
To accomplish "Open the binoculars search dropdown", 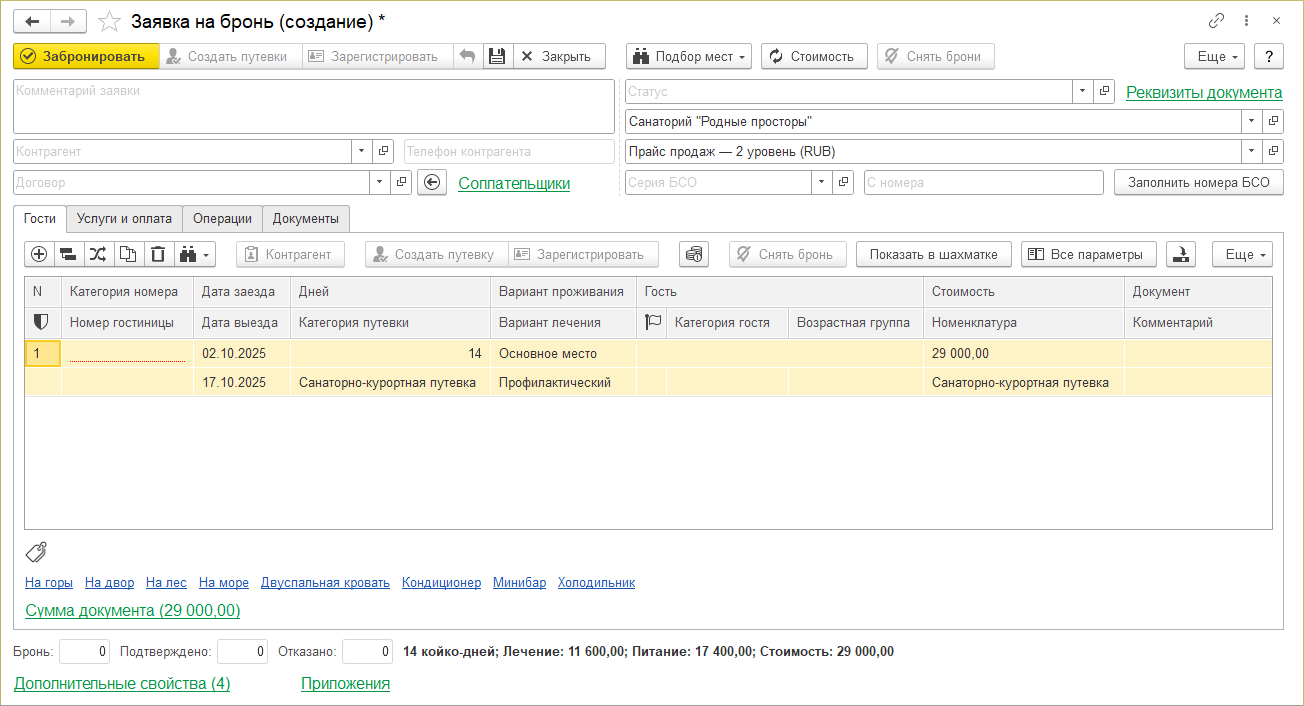I will click(x=195, y=254).
